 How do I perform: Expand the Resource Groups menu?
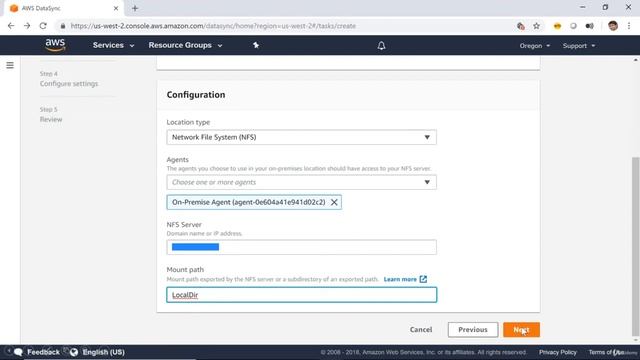tap(185, 45)
